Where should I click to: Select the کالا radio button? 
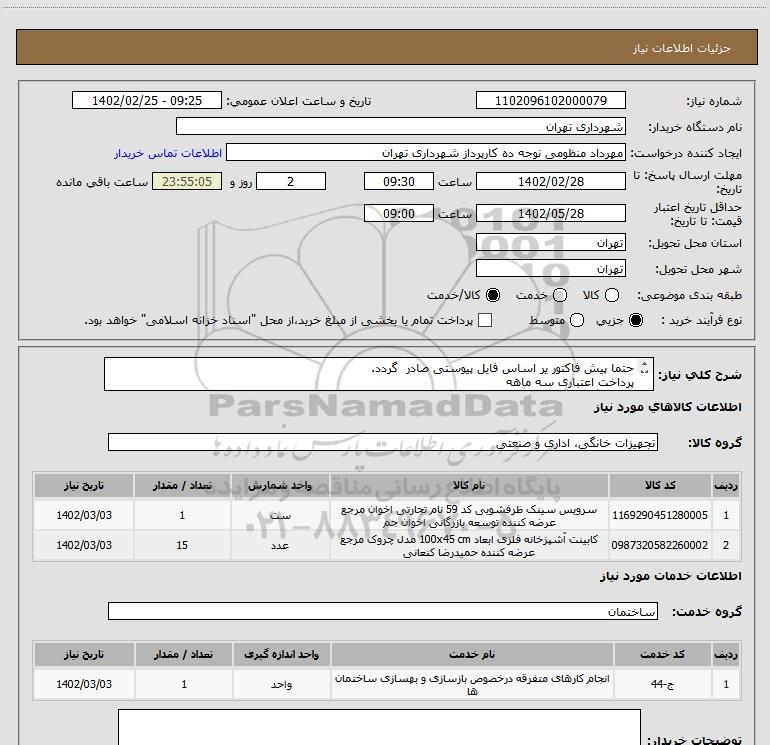tap(612, 295)
